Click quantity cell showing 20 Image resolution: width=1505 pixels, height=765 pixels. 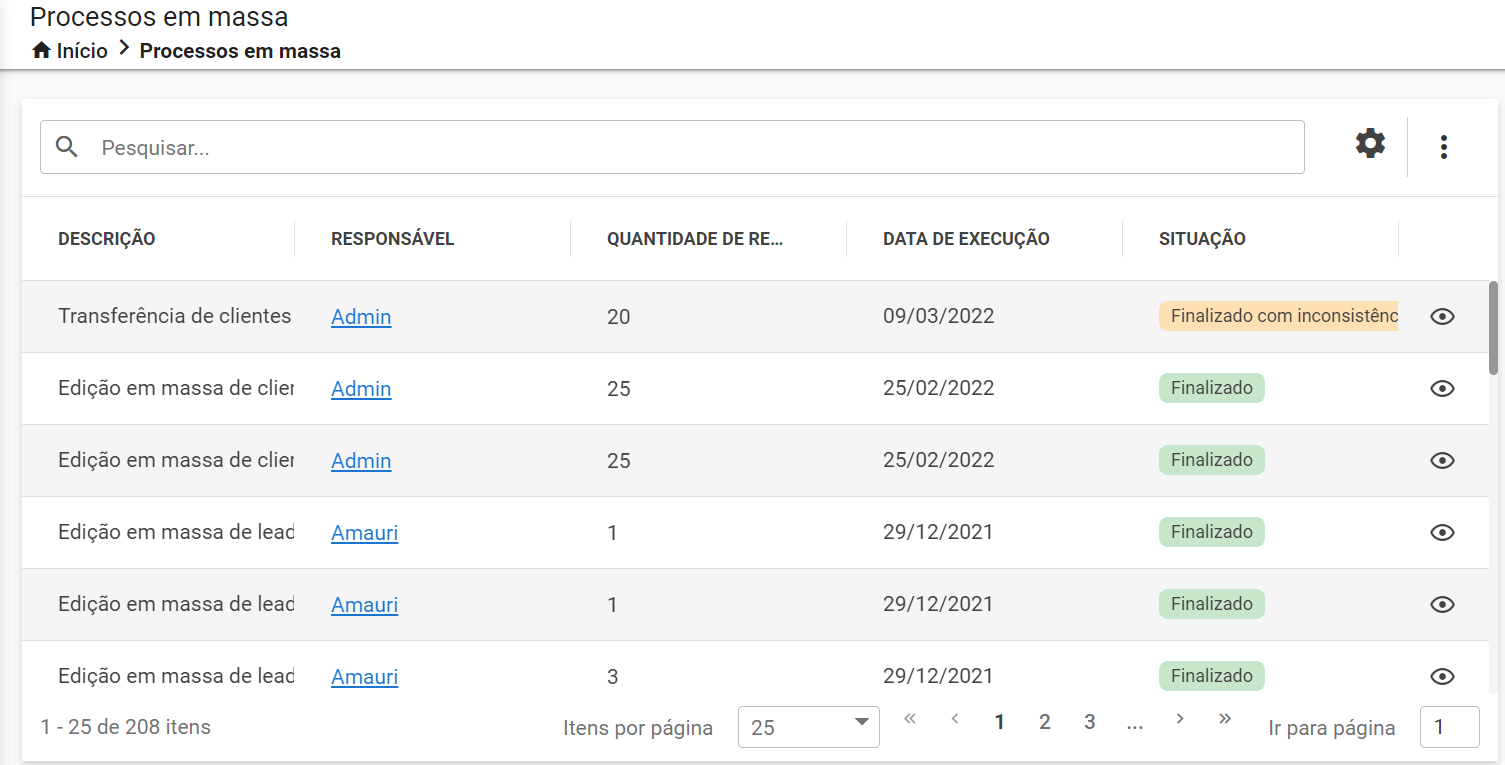tap(618, 317)
